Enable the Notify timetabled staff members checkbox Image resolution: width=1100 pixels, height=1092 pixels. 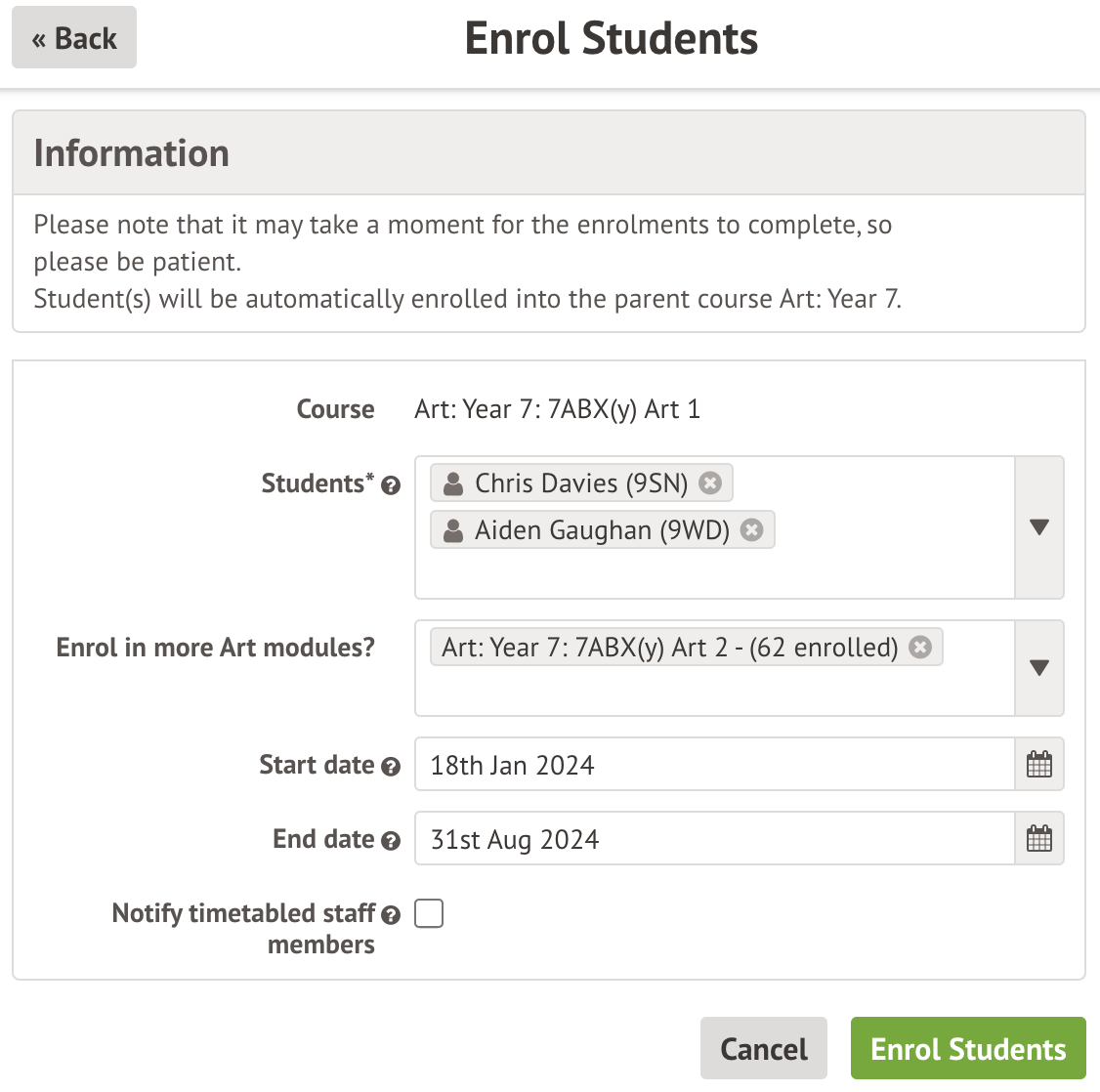pyautogui.click(x=429, y=913)
